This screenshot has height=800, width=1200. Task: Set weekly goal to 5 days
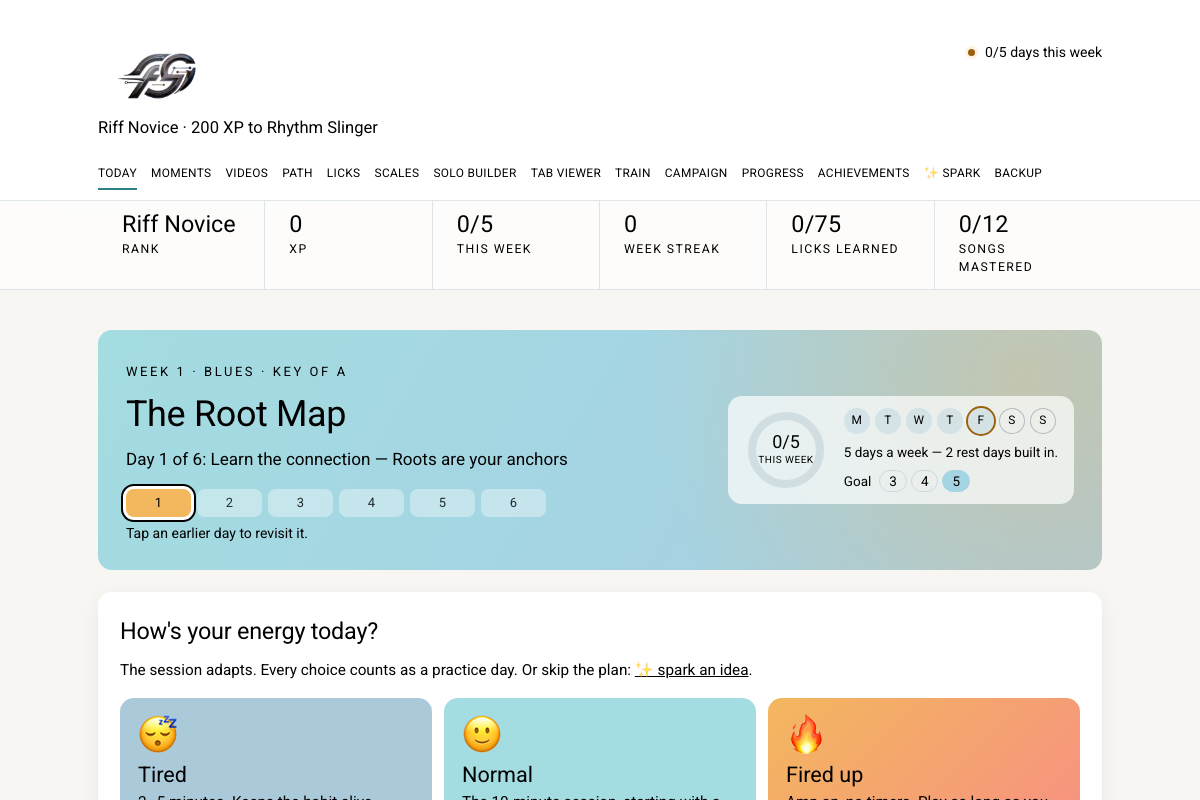(x=956, y=481)
